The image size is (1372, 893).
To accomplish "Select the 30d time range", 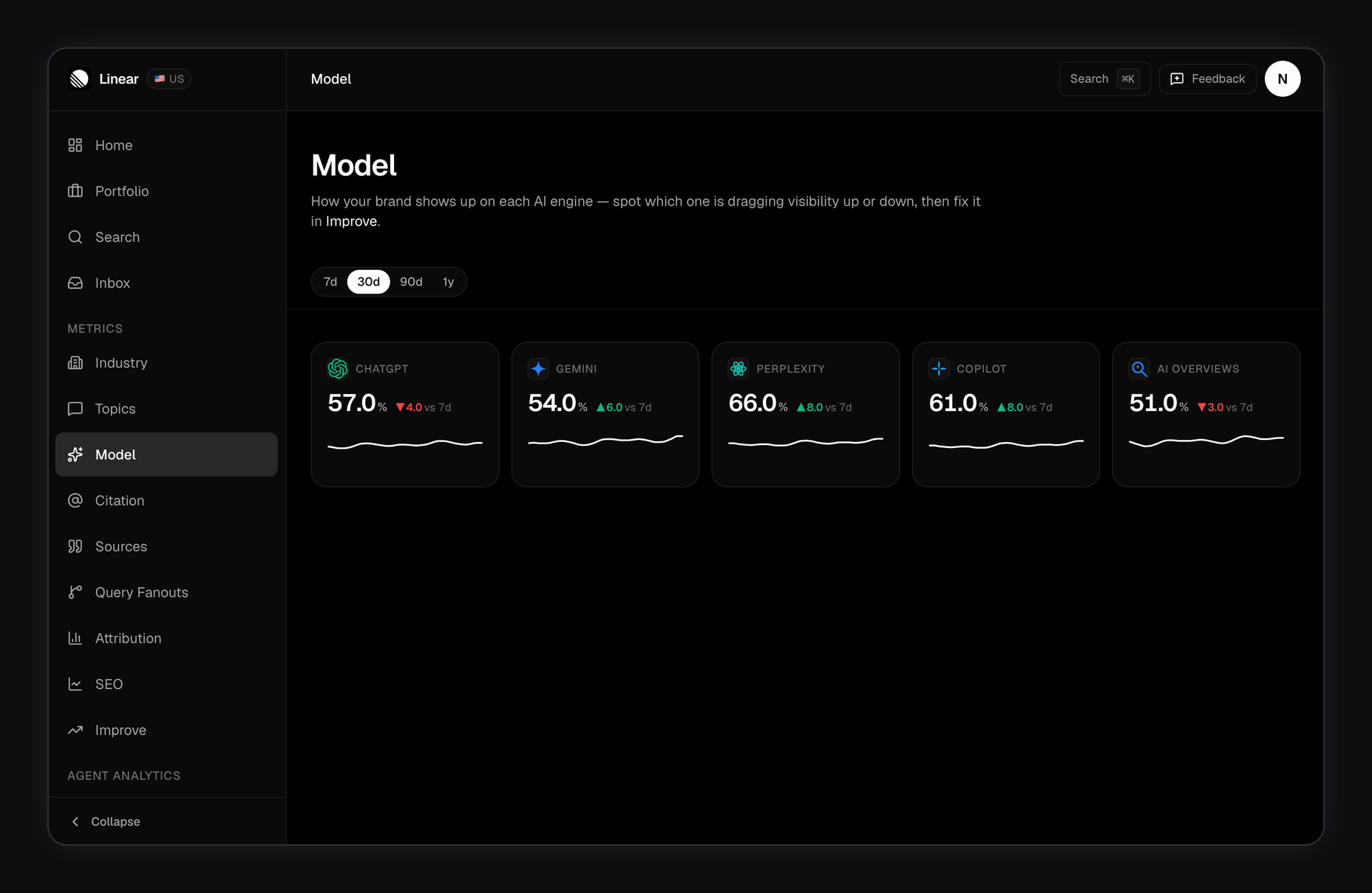I will click(x=368, y=282).
